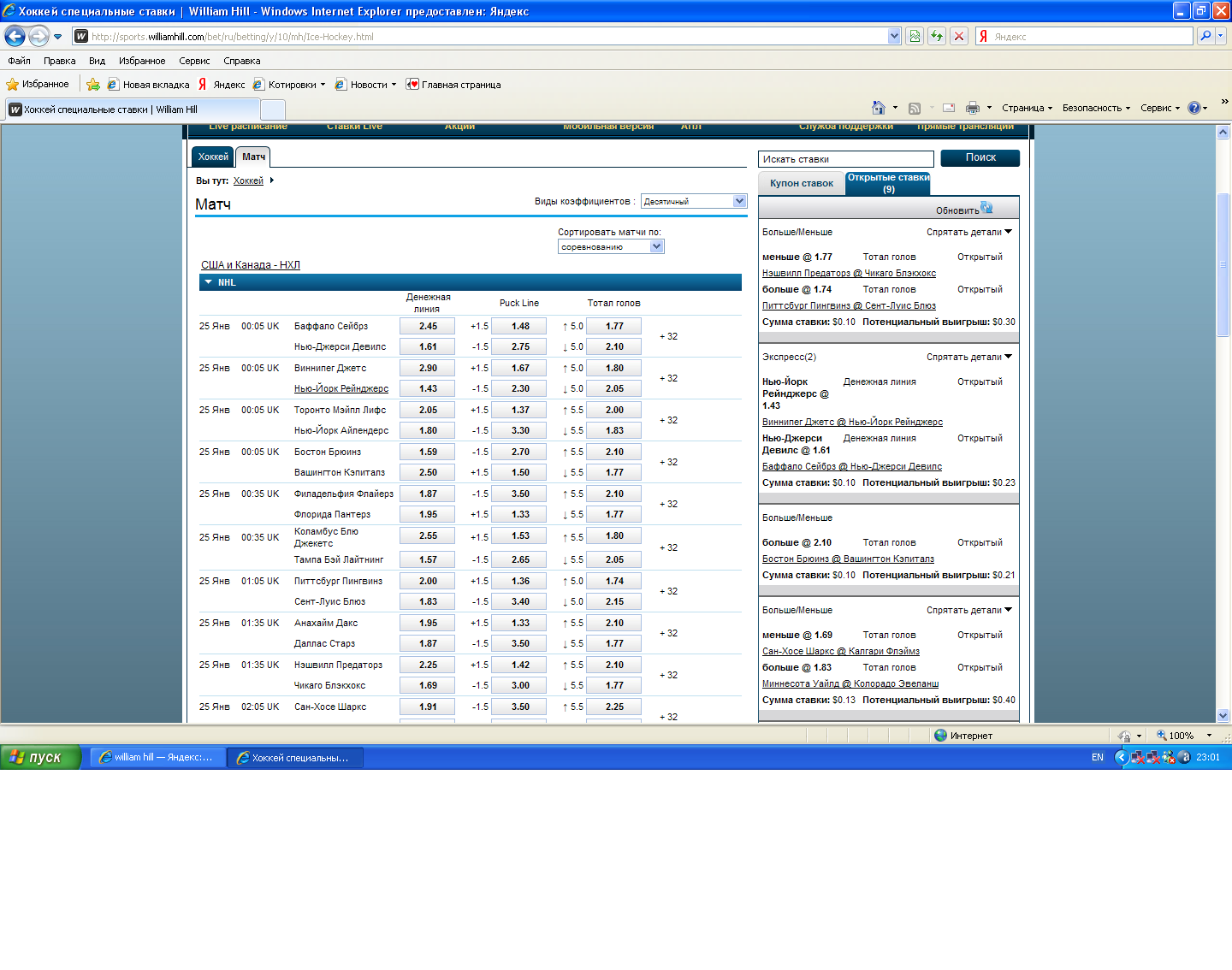This screenshot has height=970, width=1232.
Task: Select Баффало Сейбрз money line 2.45
Action: (428, 326)
